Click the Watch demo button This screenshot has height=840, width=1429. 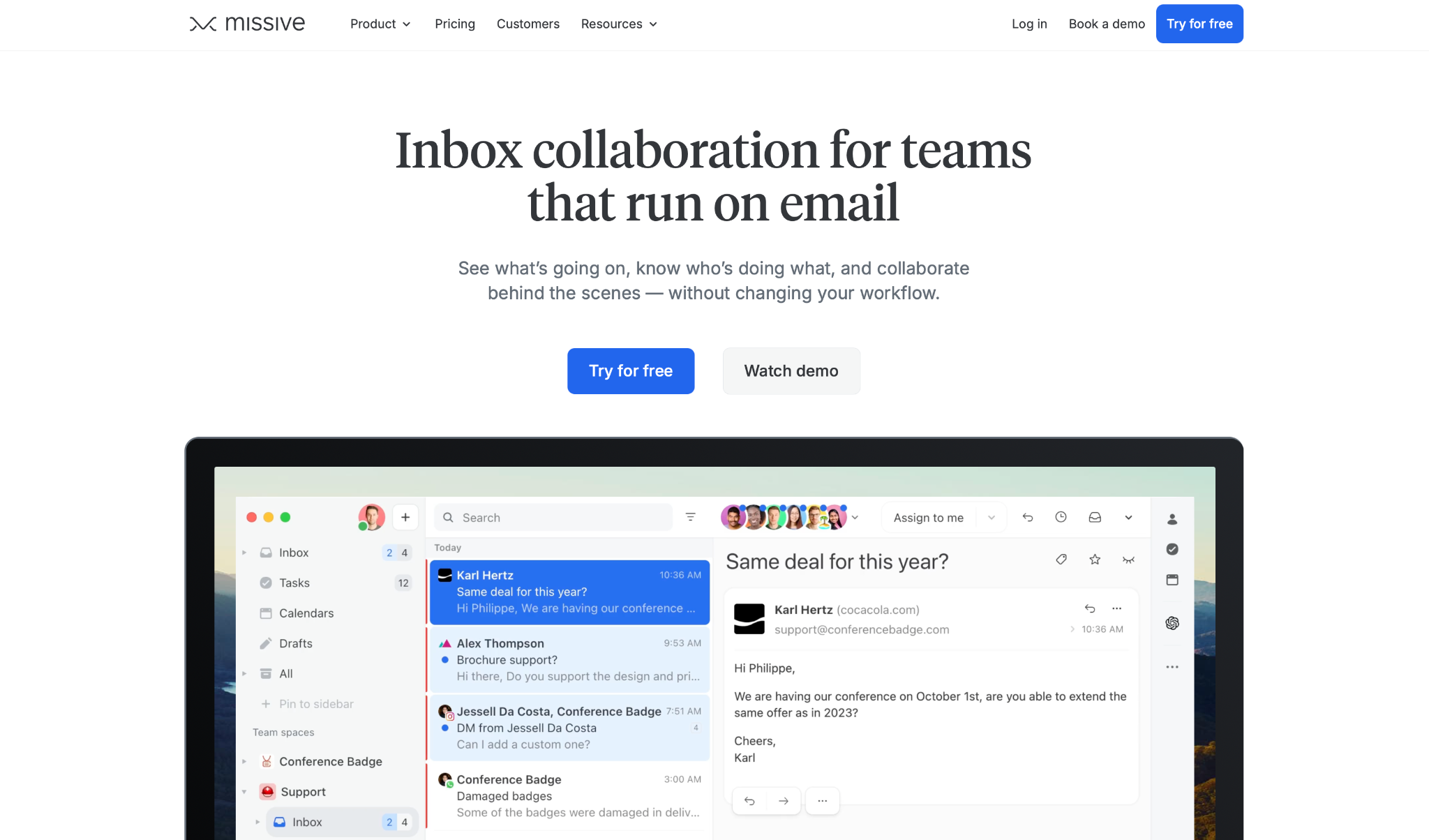click(x=791, y=371)
